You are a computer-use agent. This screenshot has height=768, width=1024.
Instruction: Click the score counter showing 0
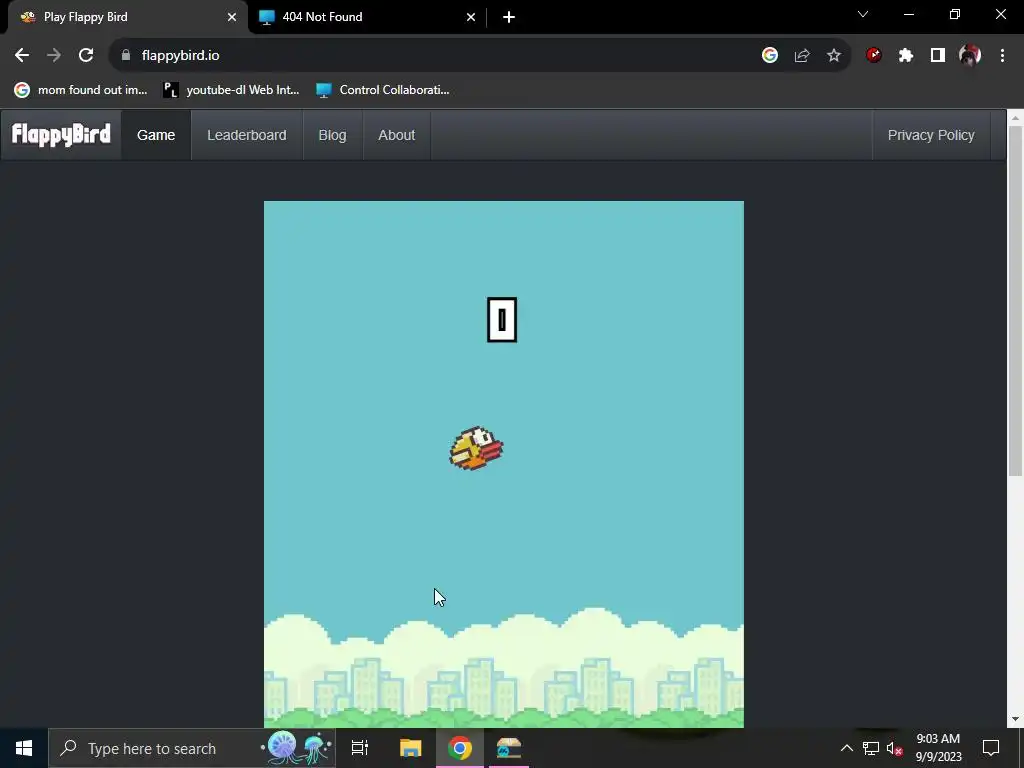click(502, 319)
